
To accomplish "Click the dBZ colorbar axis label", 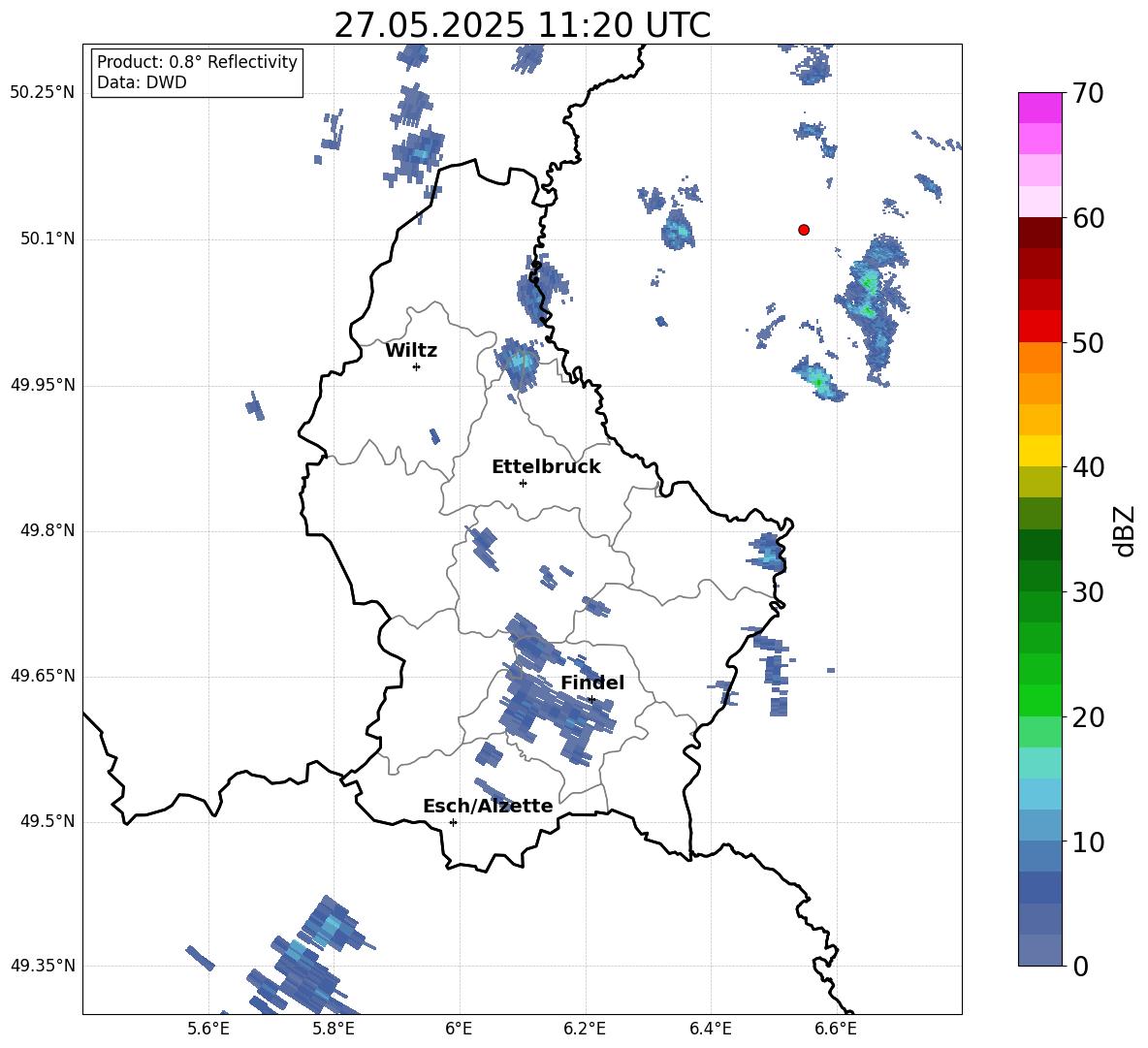I will click(1124, 530).
